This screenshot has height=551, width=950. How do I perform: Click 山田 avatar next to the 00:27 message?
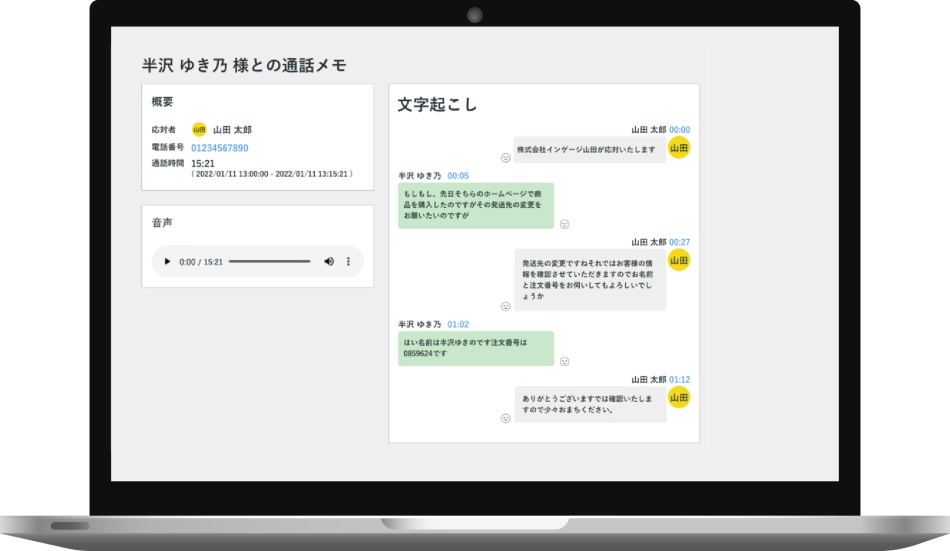679,260
